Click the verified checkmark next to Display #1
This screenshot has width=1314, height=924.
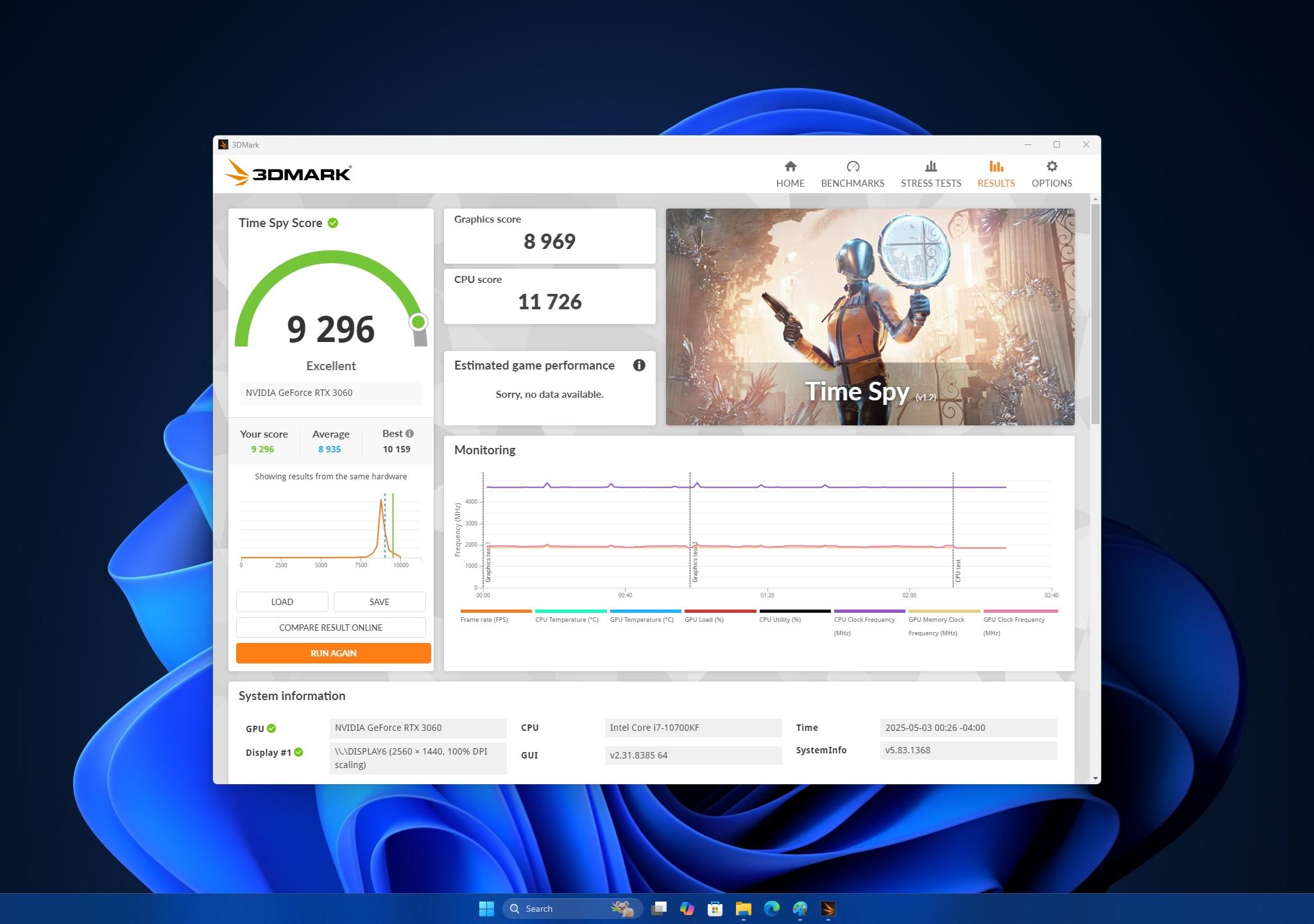pyautogui.click(x=298, y=752)
